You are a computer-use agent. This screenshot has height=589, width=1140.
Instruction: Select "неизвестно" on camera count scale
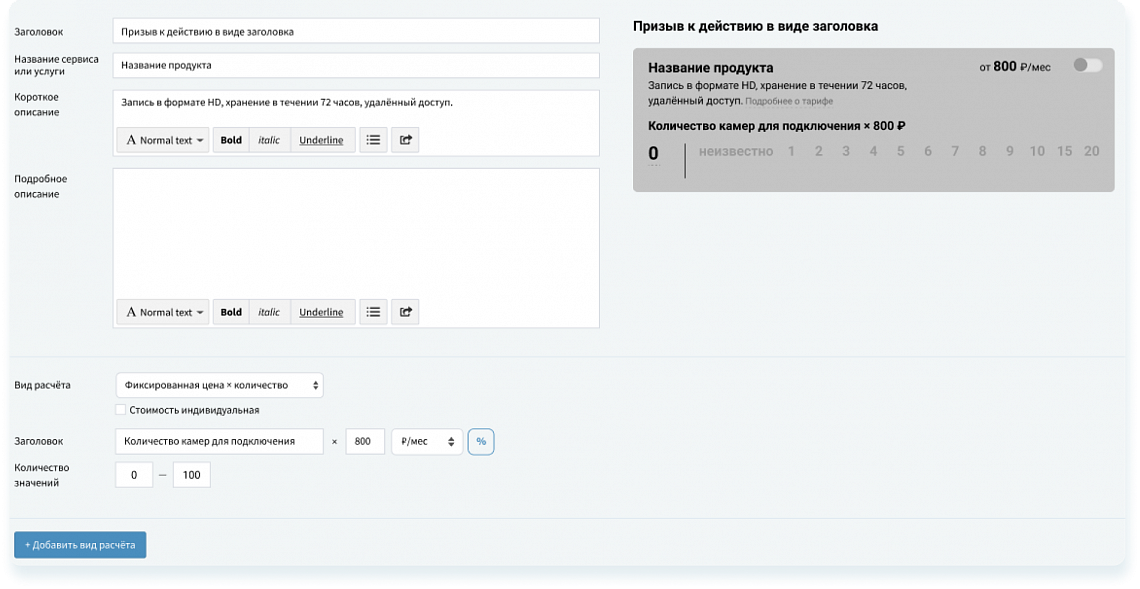click(x=736, y=151)
